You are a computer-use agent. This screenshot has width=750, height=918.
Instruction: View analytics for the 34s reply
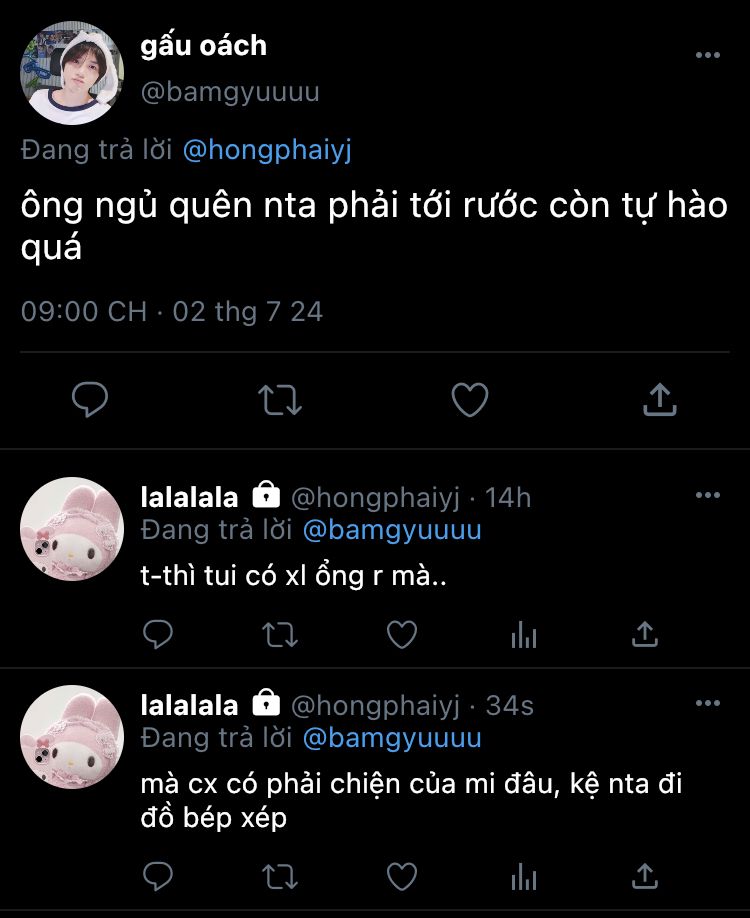coord(524,877)
